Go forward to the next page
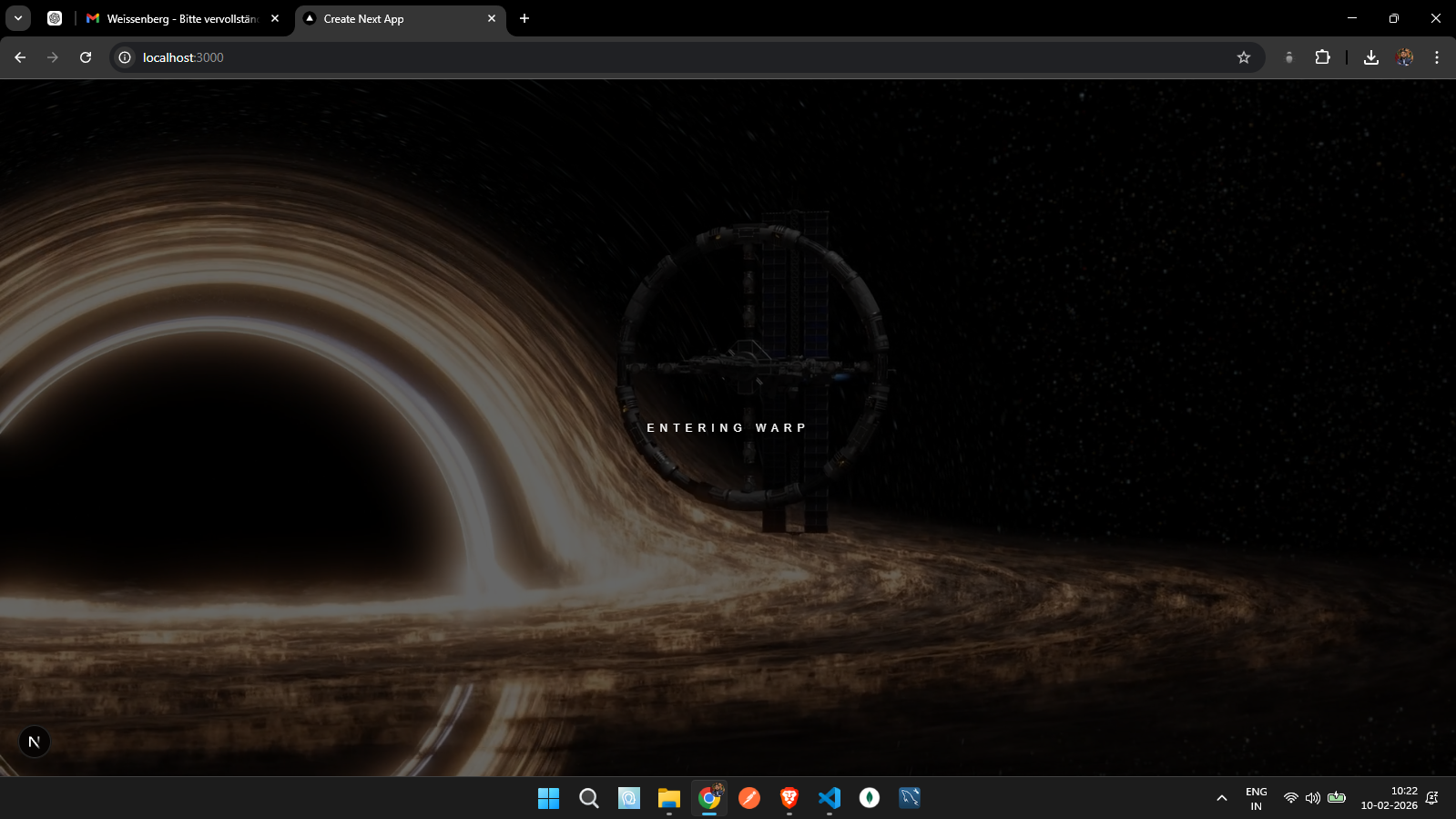 [53, 57]
